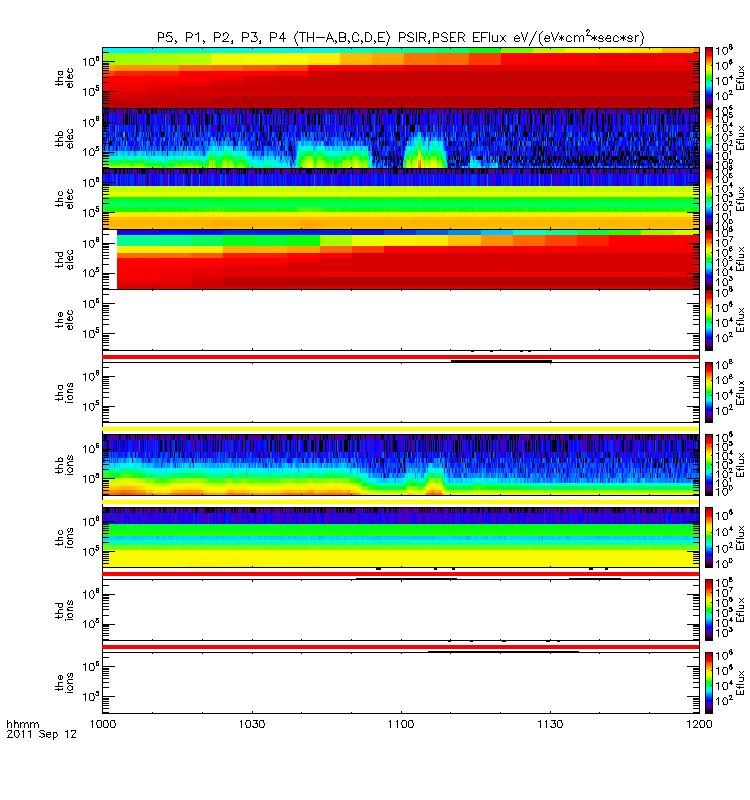Click the red bar below the elec panel
750x800 pixels.
click(401, 357)
